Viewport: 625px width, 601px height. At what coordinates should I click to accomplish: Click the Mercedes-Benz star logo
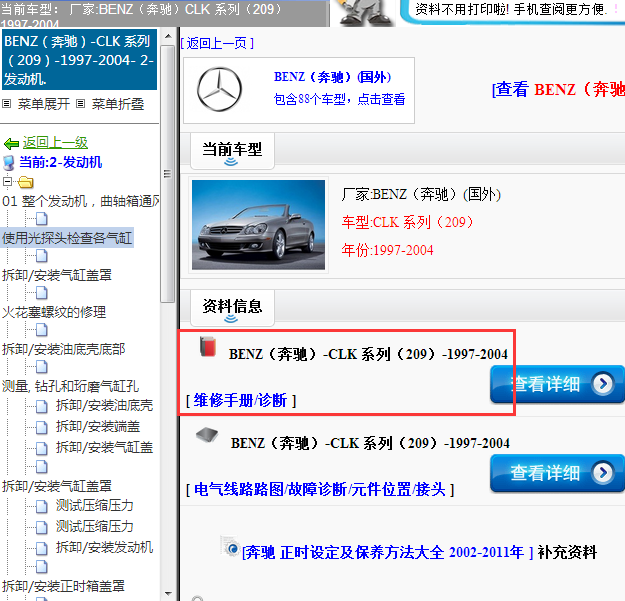pyautogui.click(x=219, y=89)
